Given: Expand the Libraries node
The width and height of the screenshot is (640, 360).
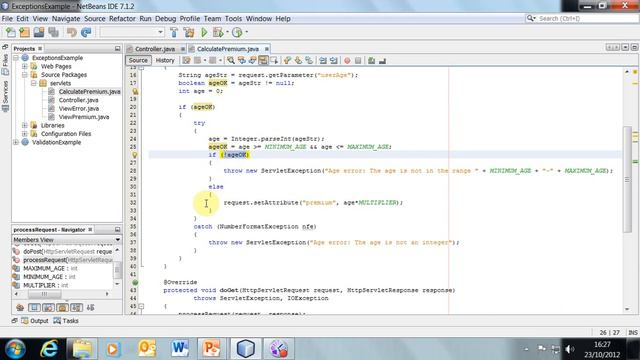Looking at the screenshot, I should pos(24,125).
